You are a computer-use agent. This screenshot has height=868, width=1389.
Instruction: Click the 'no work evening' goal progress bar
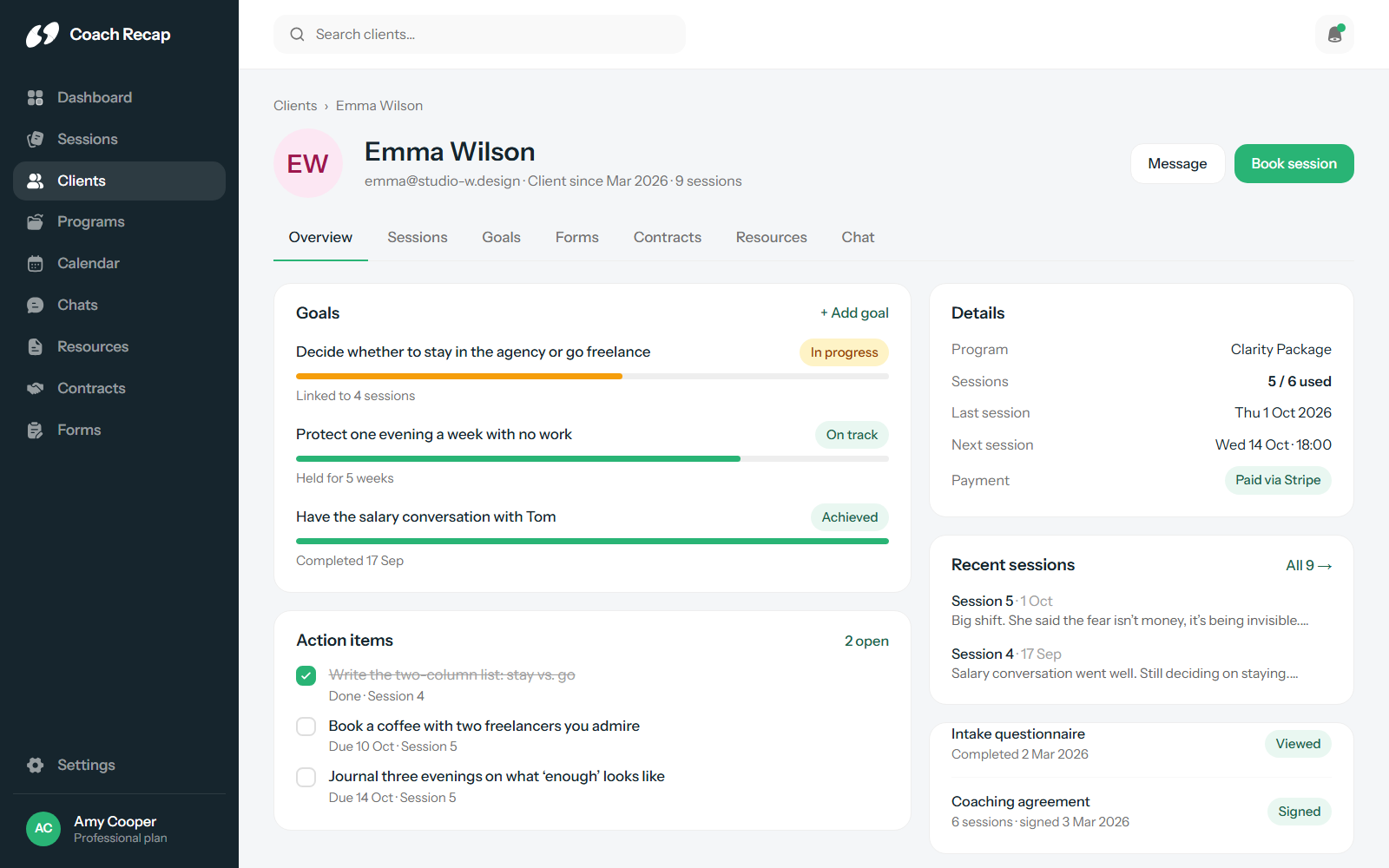pos(592,458)
